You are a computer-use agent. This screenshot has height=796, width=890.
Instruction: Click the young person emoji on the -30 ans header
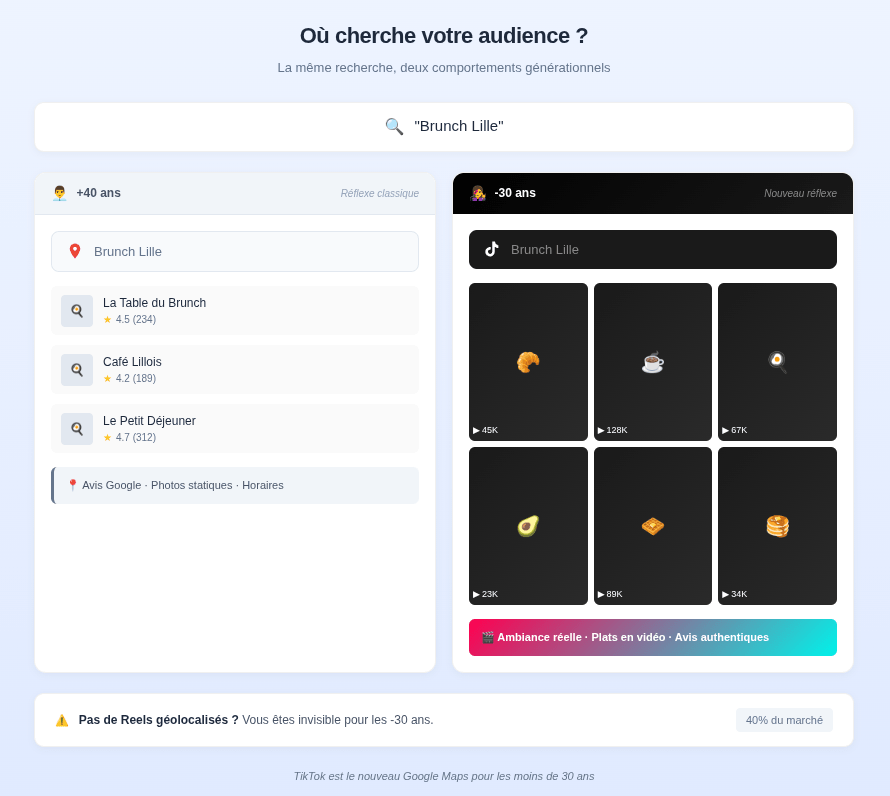coord(478,193)
